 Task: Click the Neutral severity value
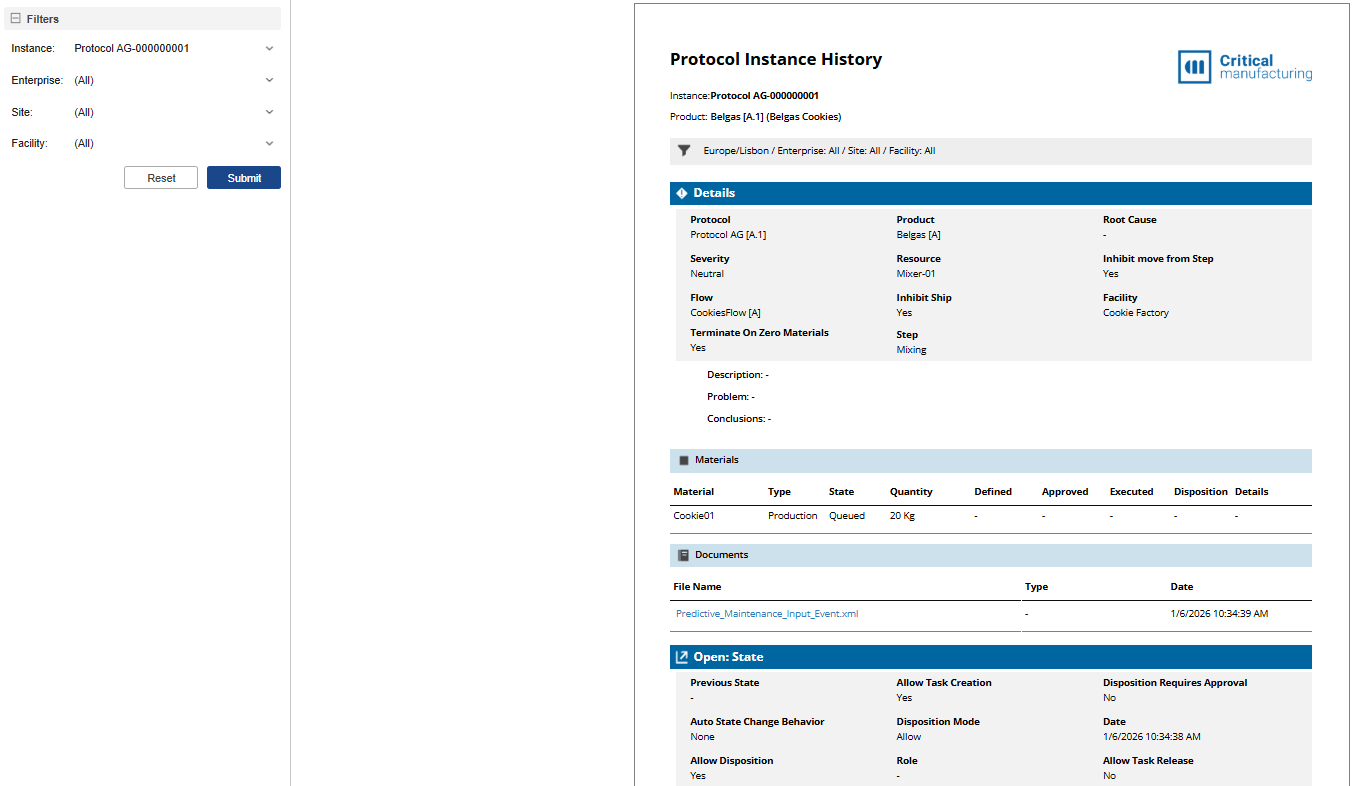pos(707,273)
